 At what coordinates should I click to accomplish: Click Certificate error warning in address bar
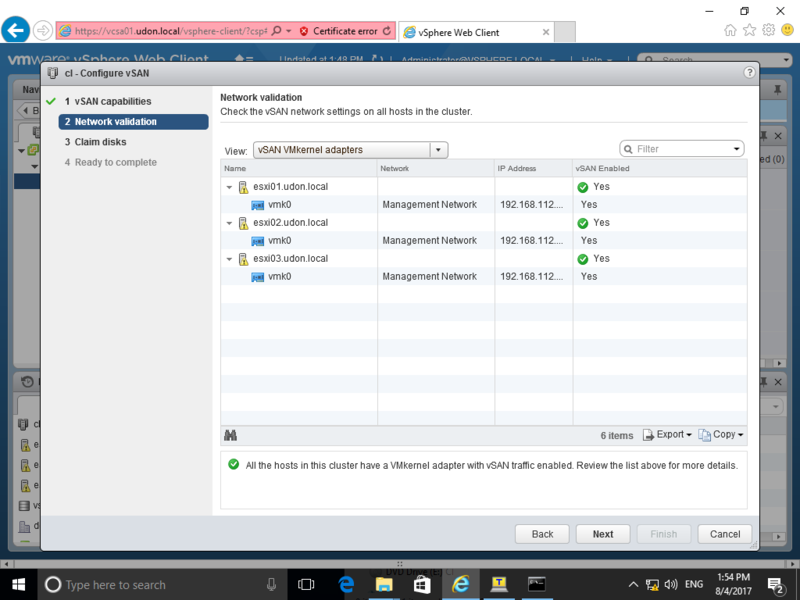339,31
